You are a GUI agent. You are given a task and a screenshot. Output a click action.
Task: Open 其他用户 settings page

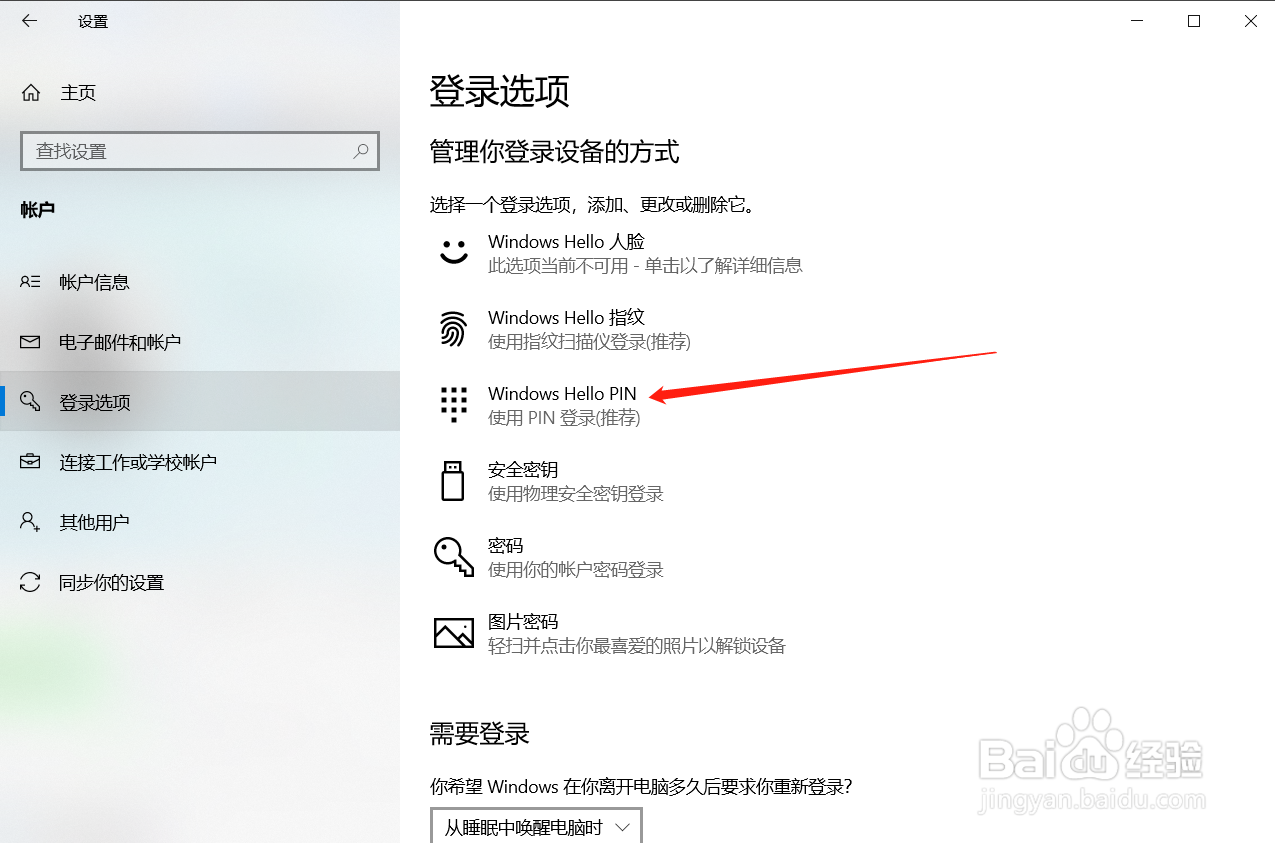200,522
